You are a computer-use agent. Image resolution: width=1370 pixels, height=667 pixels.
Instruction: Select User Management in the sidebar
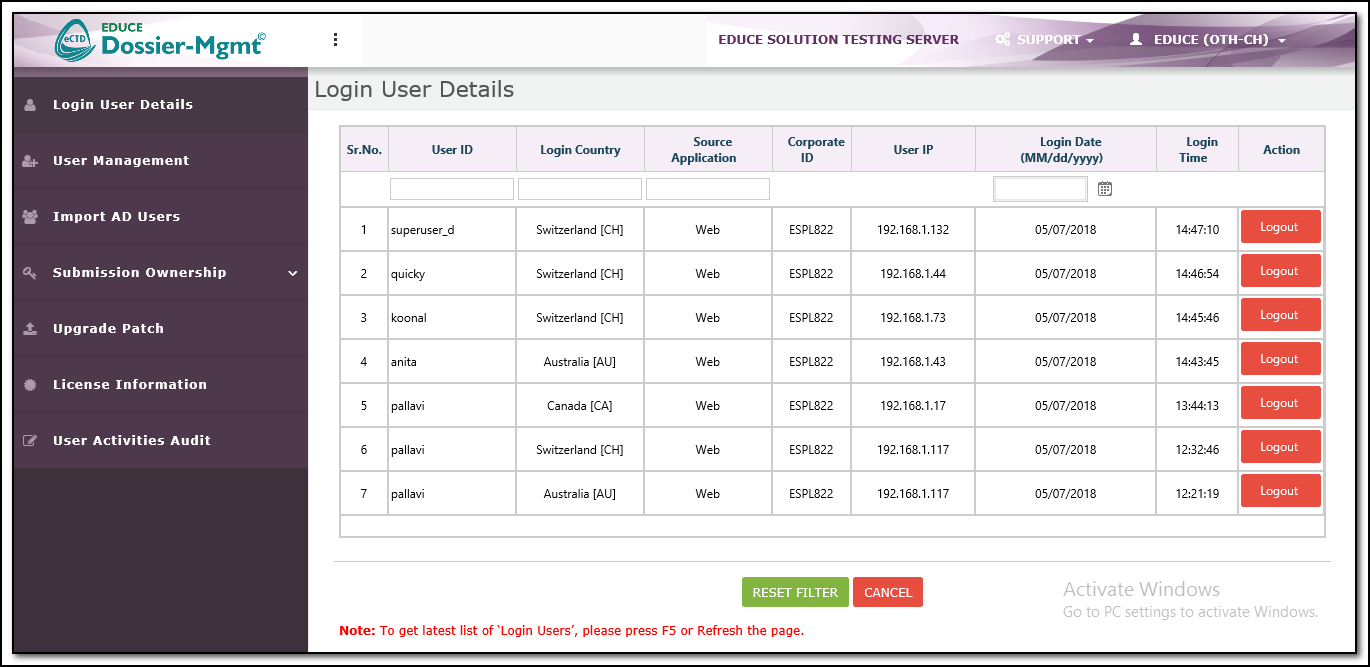[x=121, y=161]
